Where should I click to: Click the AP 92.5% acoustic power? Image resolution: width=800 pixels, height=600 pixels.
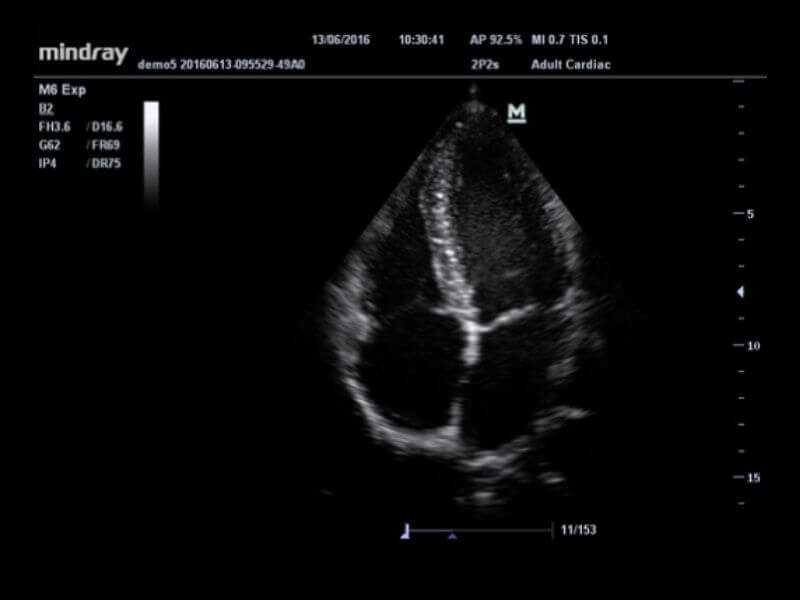(496, 40)
